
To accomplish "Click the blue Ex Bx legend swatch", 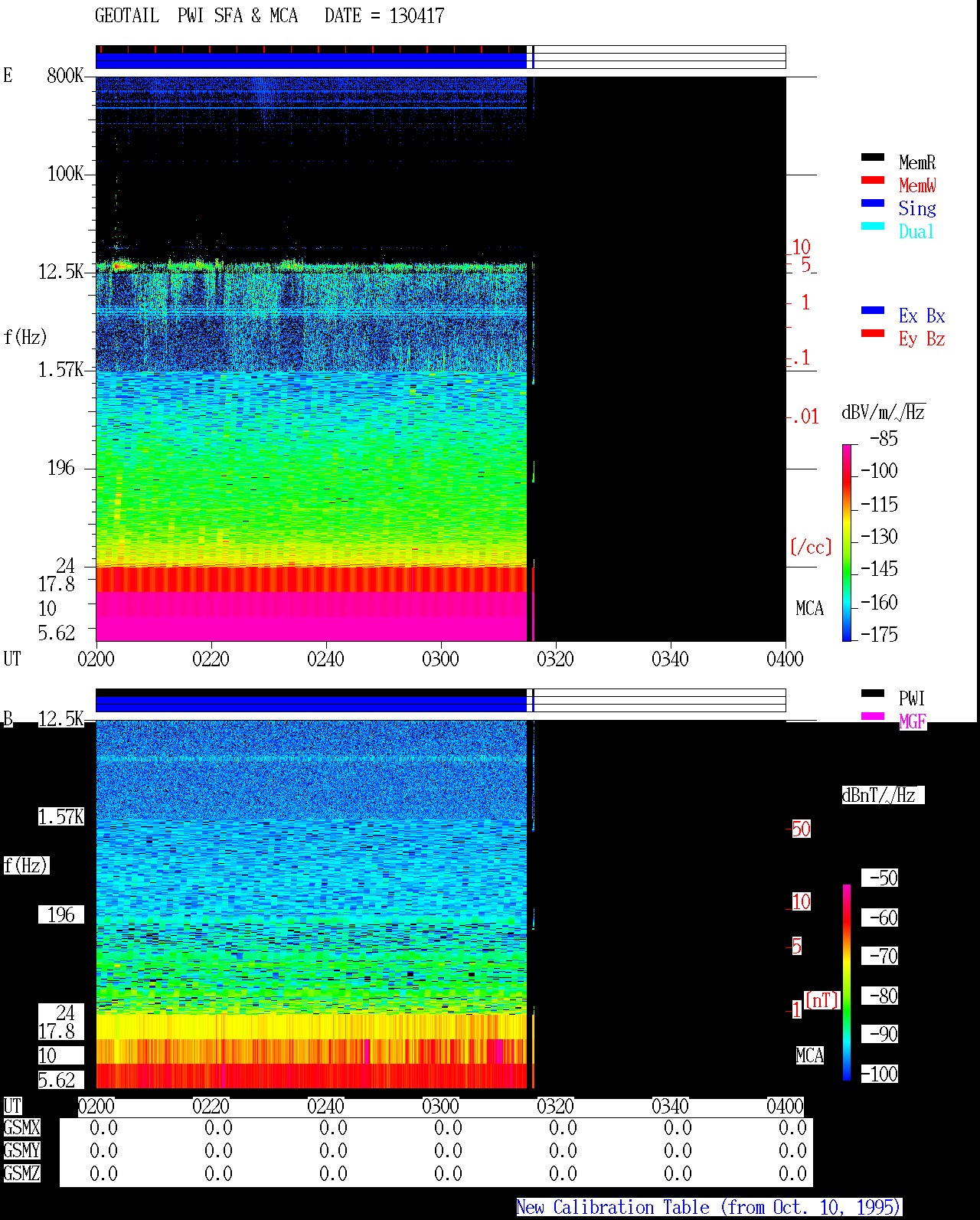I will [x=873, y=311].
